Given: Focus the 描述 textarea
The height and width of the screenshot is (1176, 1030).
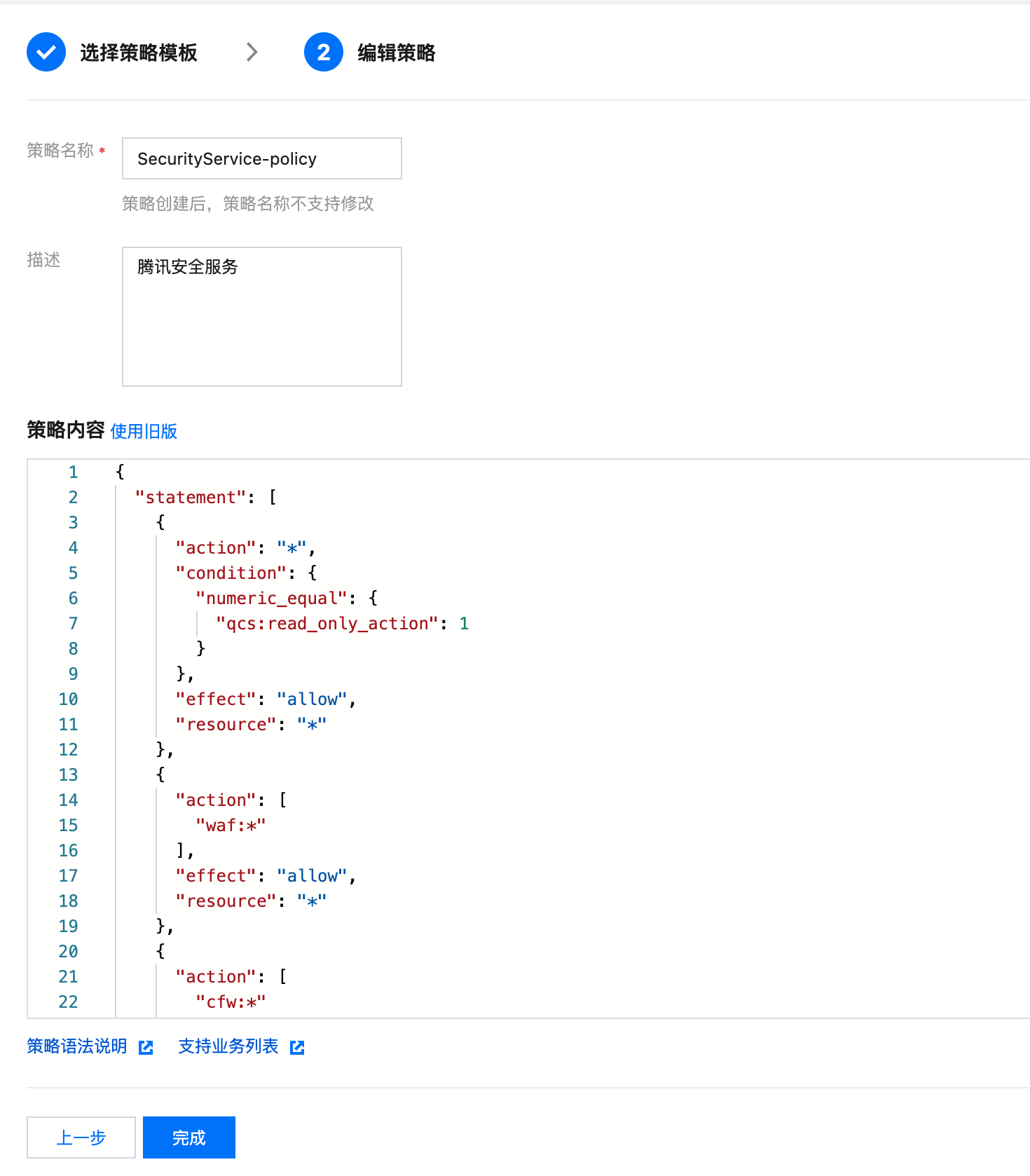Looking at the screenshot, I should click(262, 317).
